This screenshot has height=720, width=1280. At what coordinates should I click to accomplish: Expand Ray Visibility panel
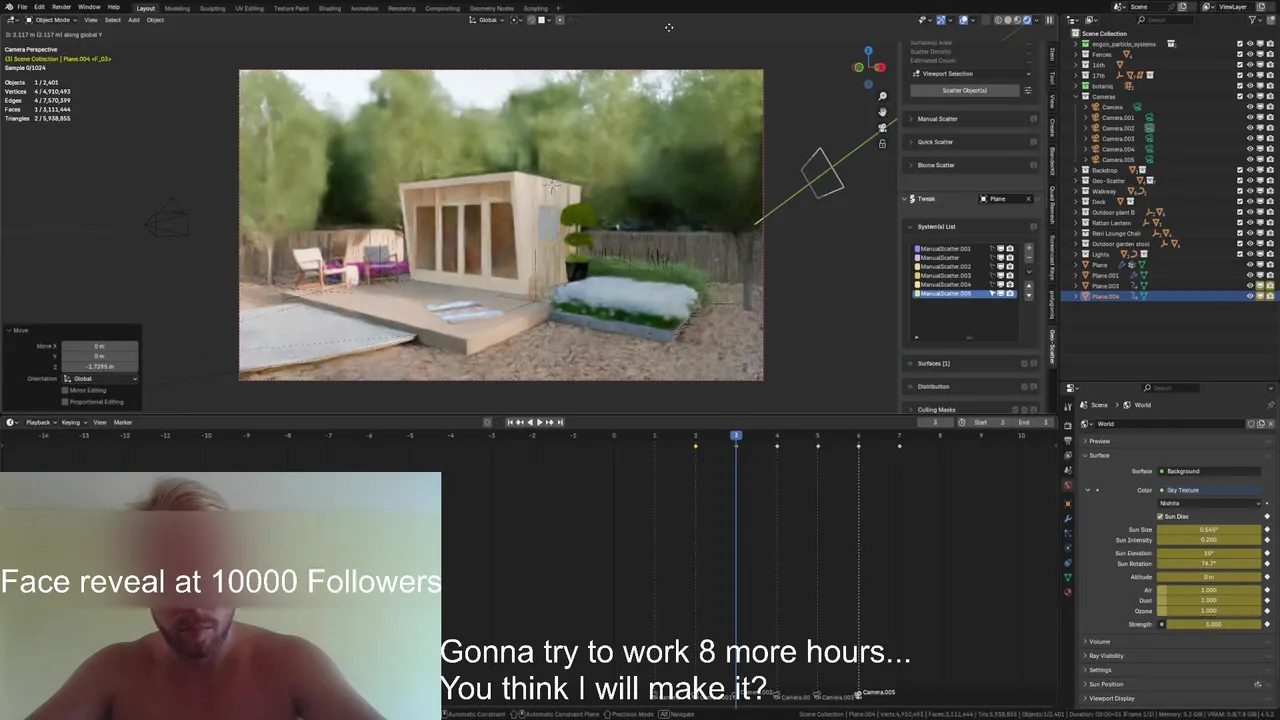(1106, 656)
